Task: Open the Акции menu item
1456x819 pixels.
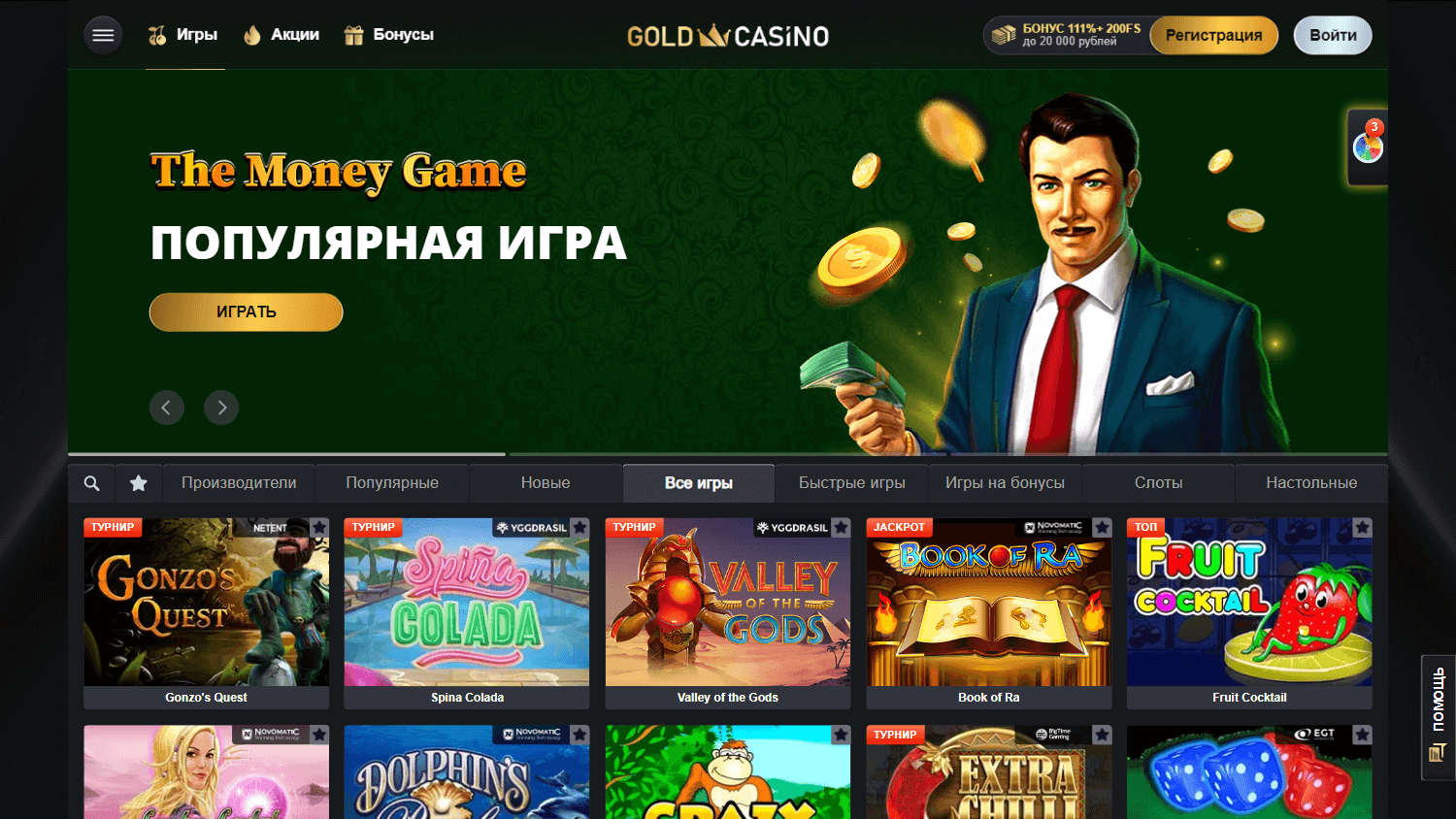Action: 281,35
